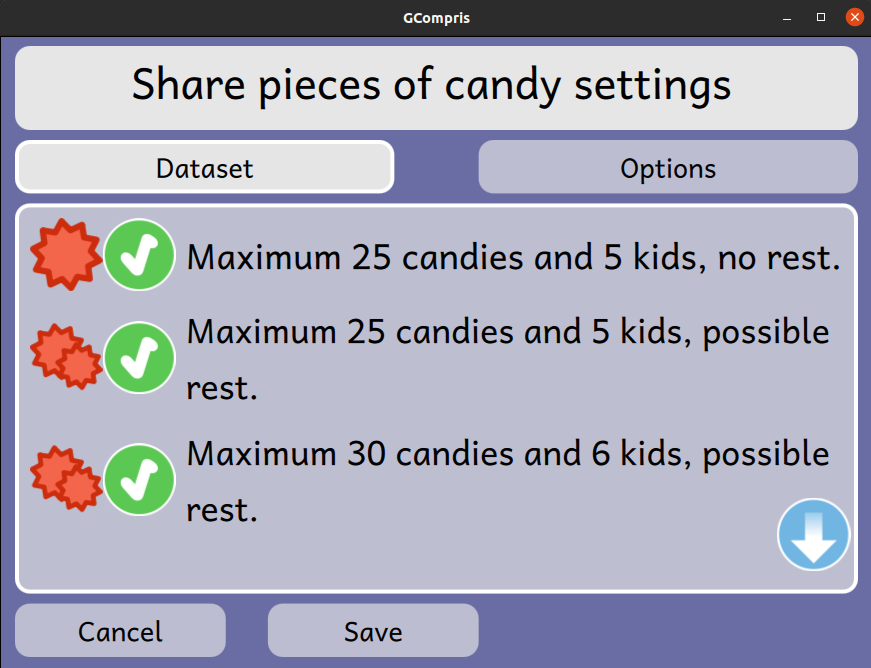This screenshot has width=871, height=668.
Task: Cancel the settings dialog
Action: pos(120,630)
